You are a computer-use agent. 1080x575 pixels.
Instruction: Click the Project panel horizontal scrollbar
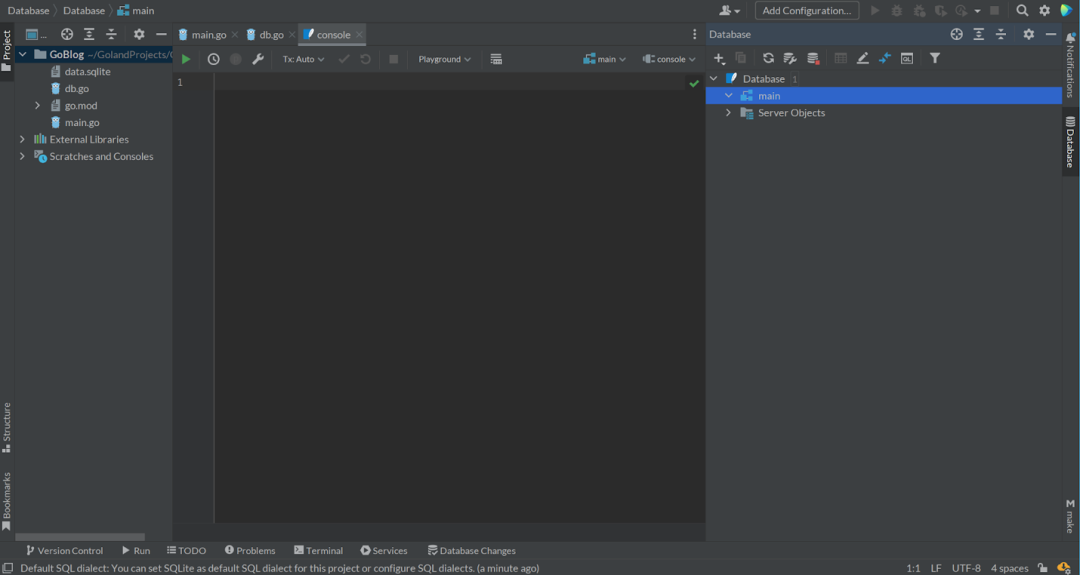point(80,536)
